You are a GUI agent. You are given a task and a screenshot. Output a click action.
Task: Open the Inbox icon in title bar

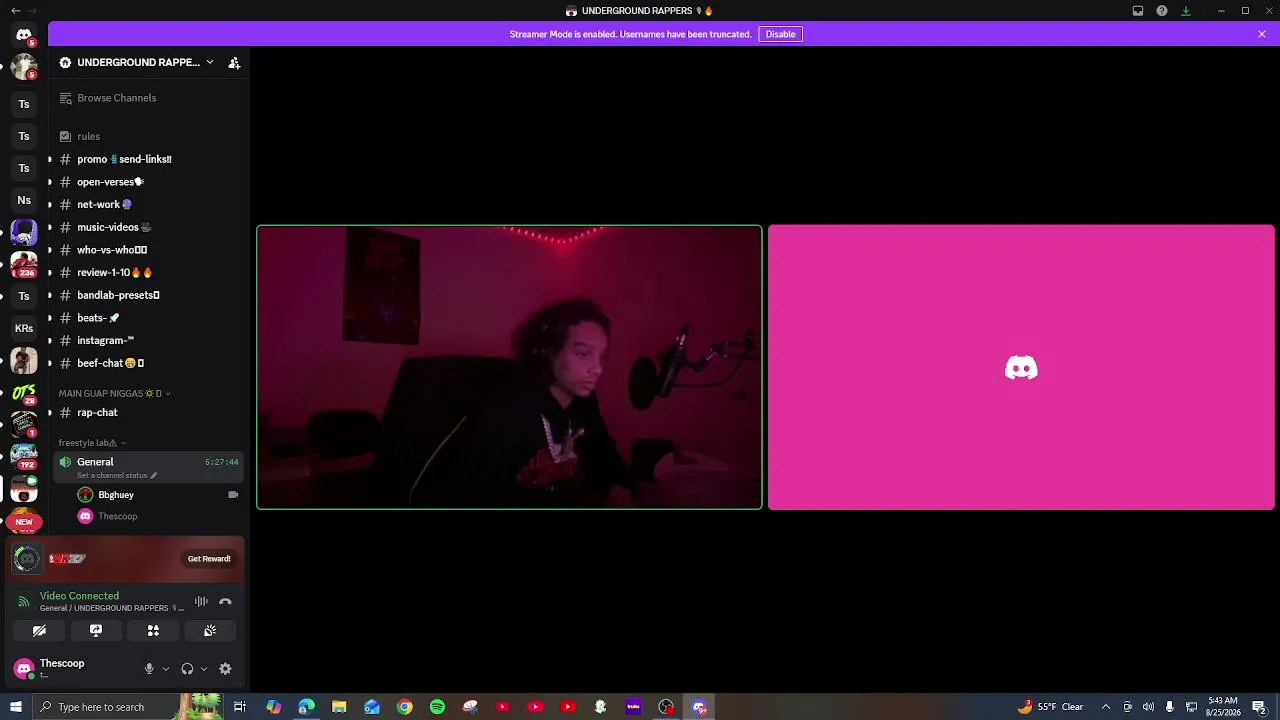coord(1138,11)
